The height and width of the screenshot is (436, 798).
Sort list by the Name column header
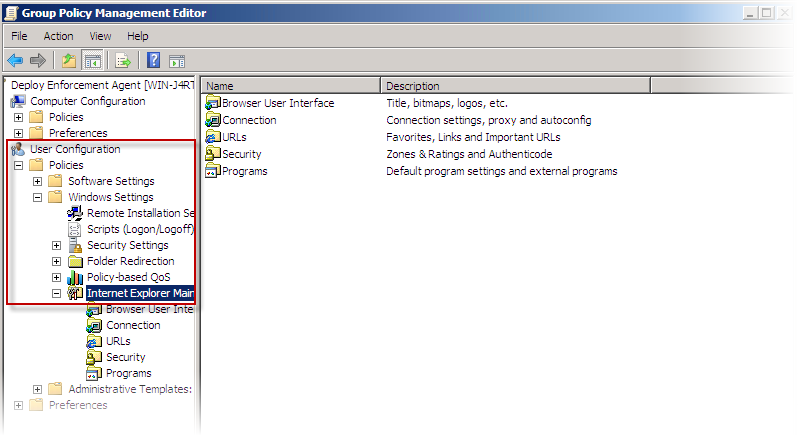pos(290,86)
